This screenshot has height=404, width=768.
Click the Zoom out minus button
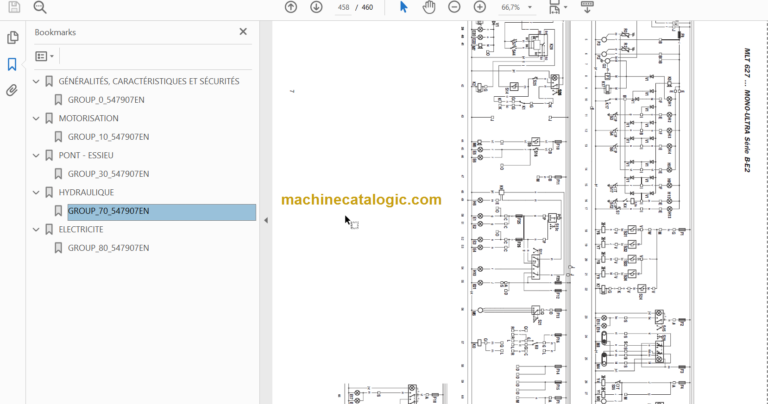click(455, 7)
